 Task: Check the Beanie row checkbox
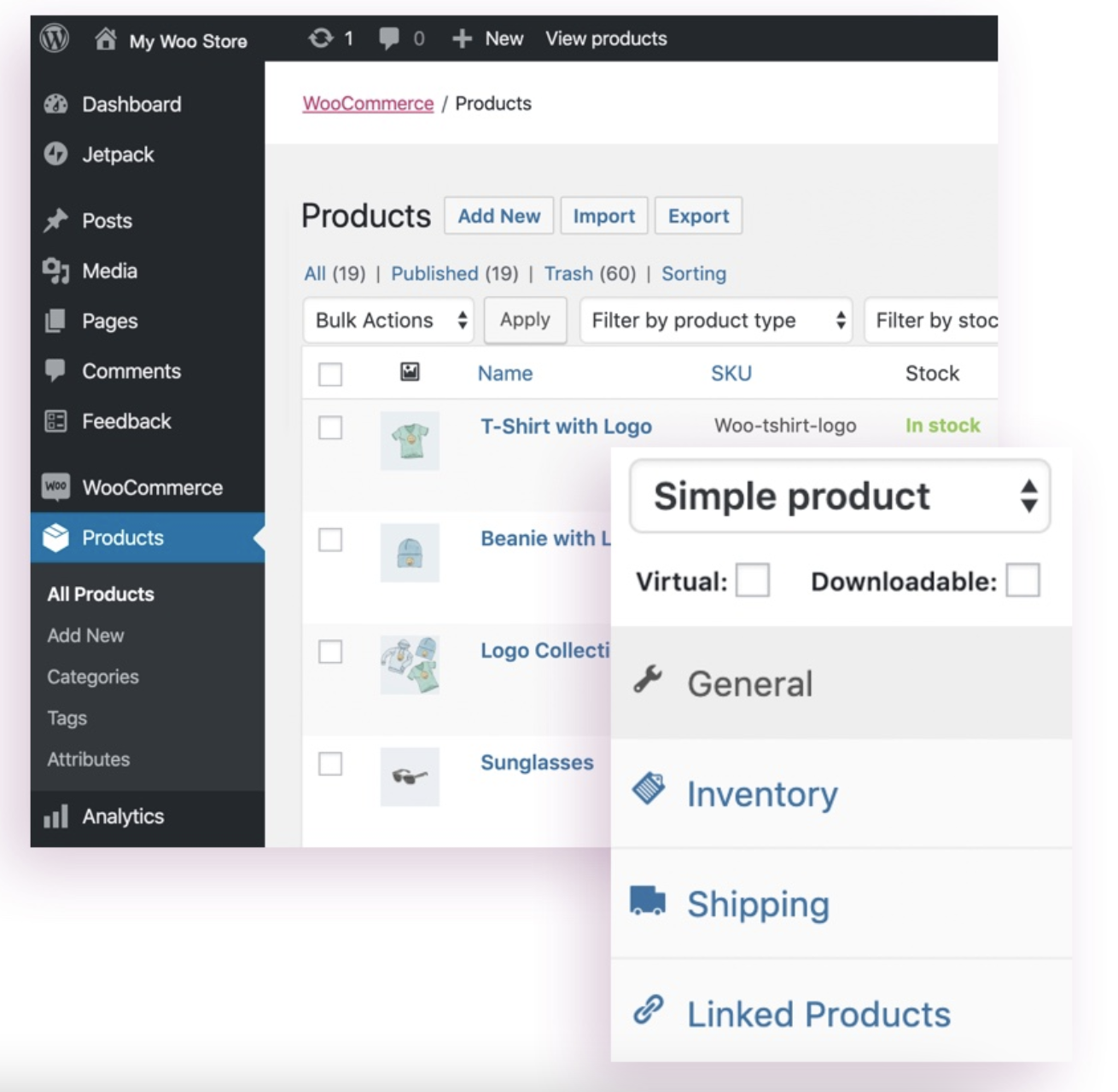[x=330, y=540]
